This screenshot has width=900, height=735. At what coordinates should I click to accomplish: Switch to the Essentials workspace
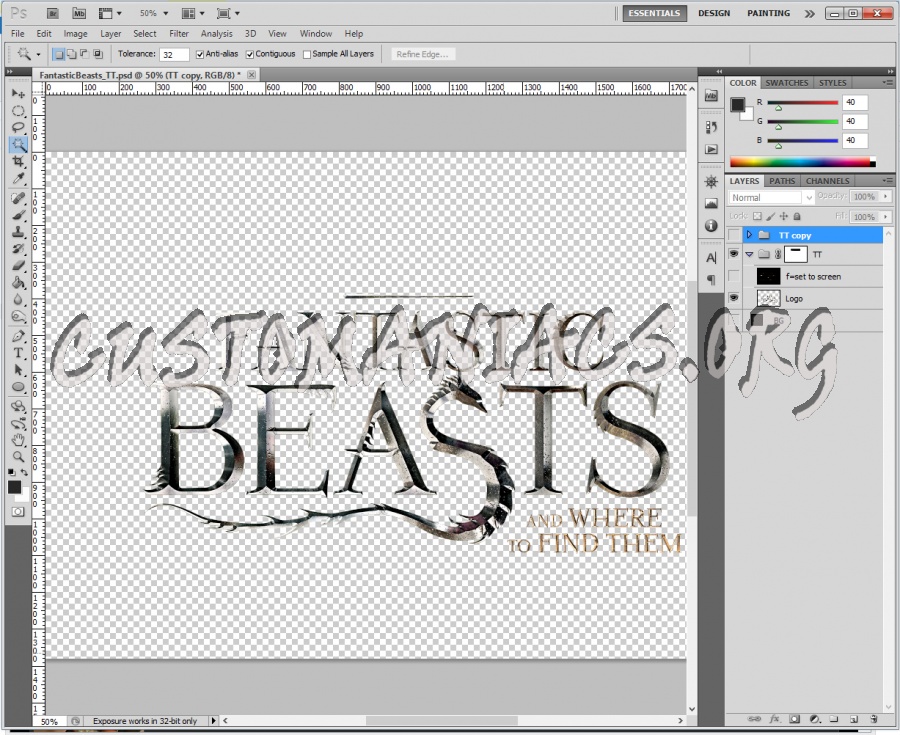[x=654, y=13]
